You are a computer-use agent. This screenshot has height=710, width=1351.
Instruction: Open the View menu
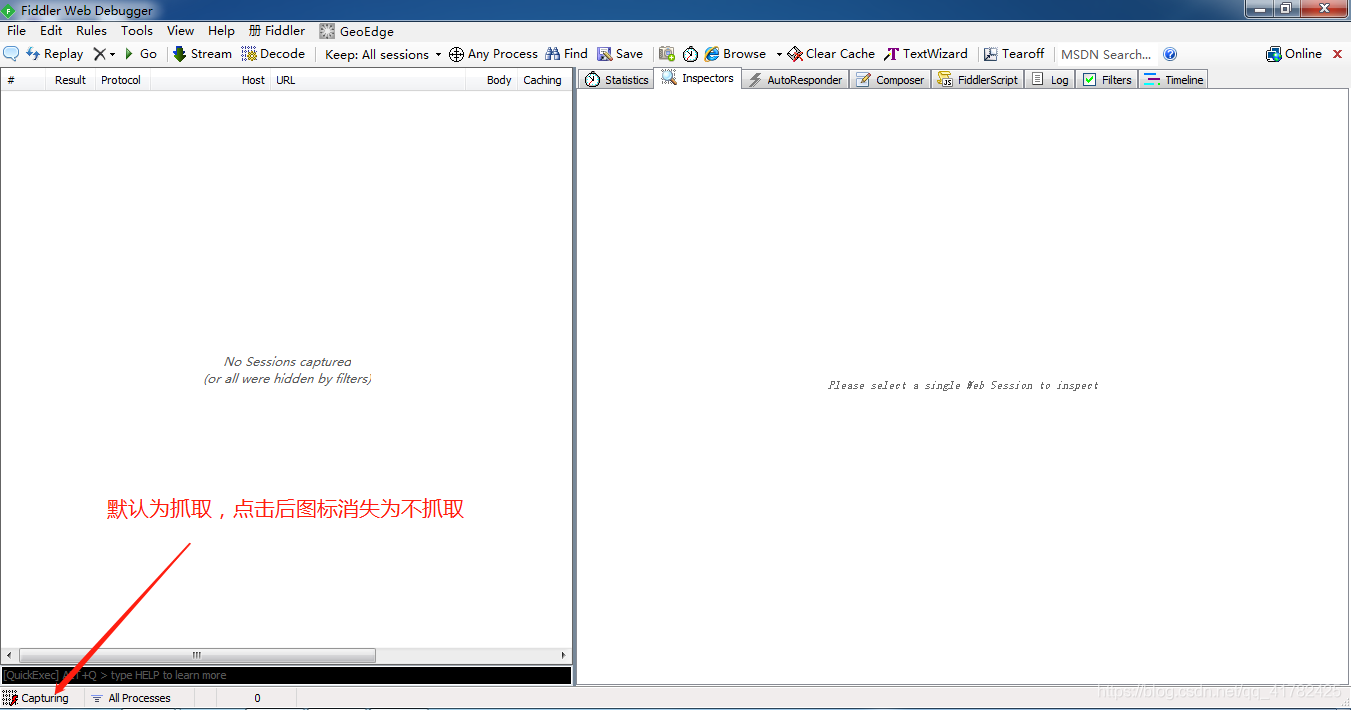tap(181, 31)
